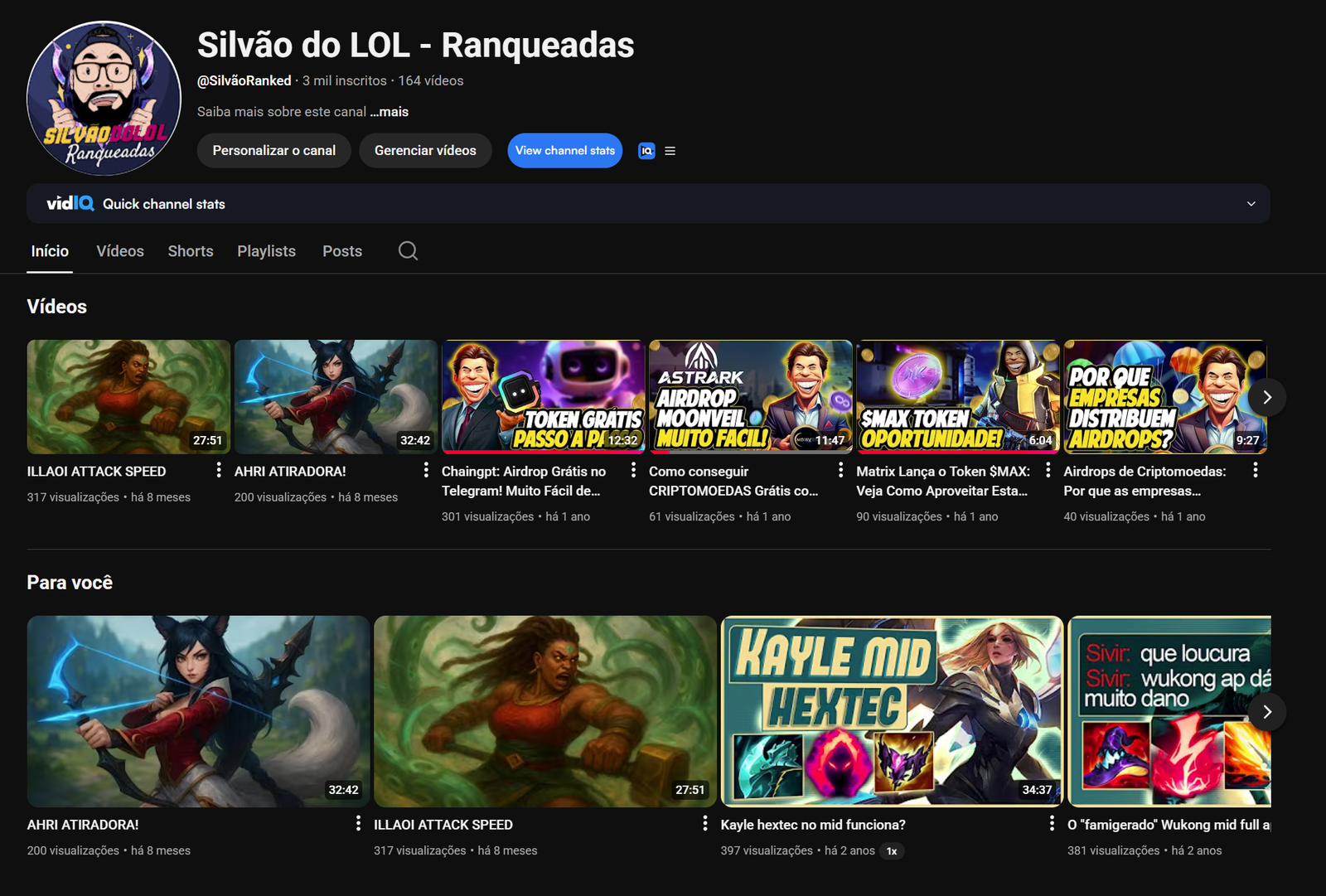Image resolution: width=1326 pixels, height=896 pixels.
Task: Open the Vídeos section heading
Action: coord(57,307)
